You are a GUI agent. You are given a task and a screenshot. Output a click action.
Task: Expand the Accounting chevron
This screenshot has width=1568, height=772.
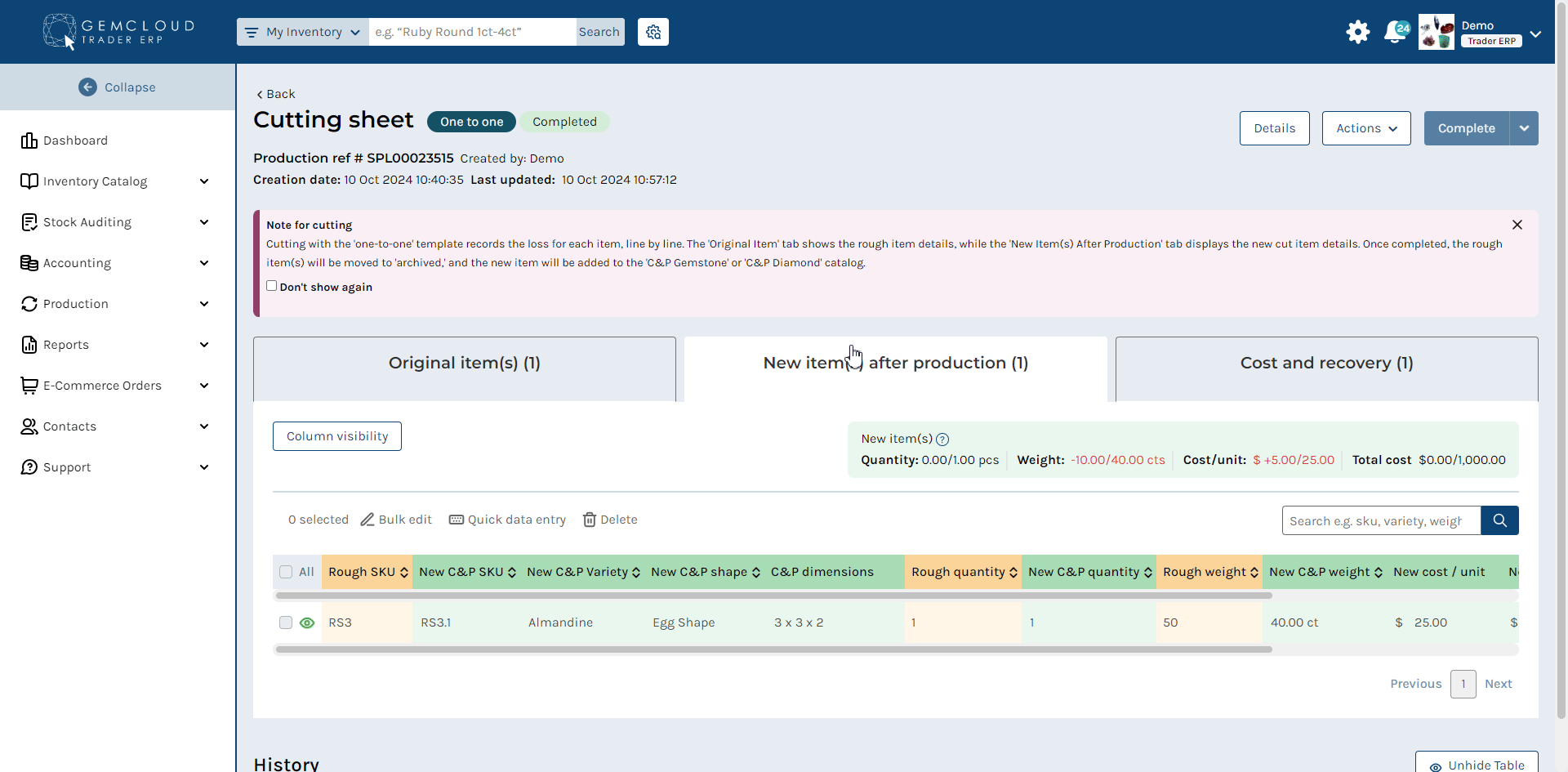point(204,263)
